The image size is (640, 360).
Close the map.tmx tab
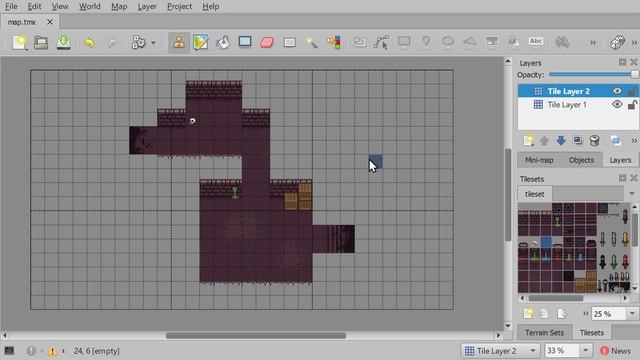click(50, 22)
